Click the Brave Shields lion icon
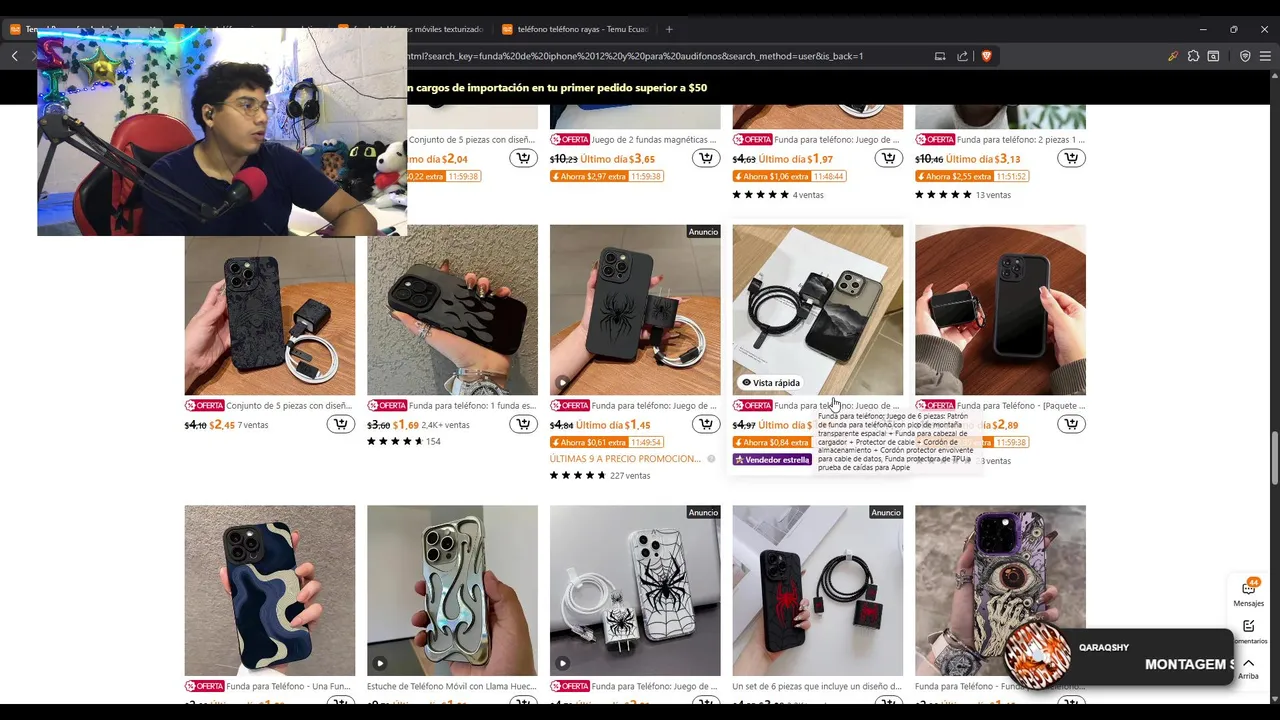The width and height of the screenshot is (1280, 720). tap(986, 56)
